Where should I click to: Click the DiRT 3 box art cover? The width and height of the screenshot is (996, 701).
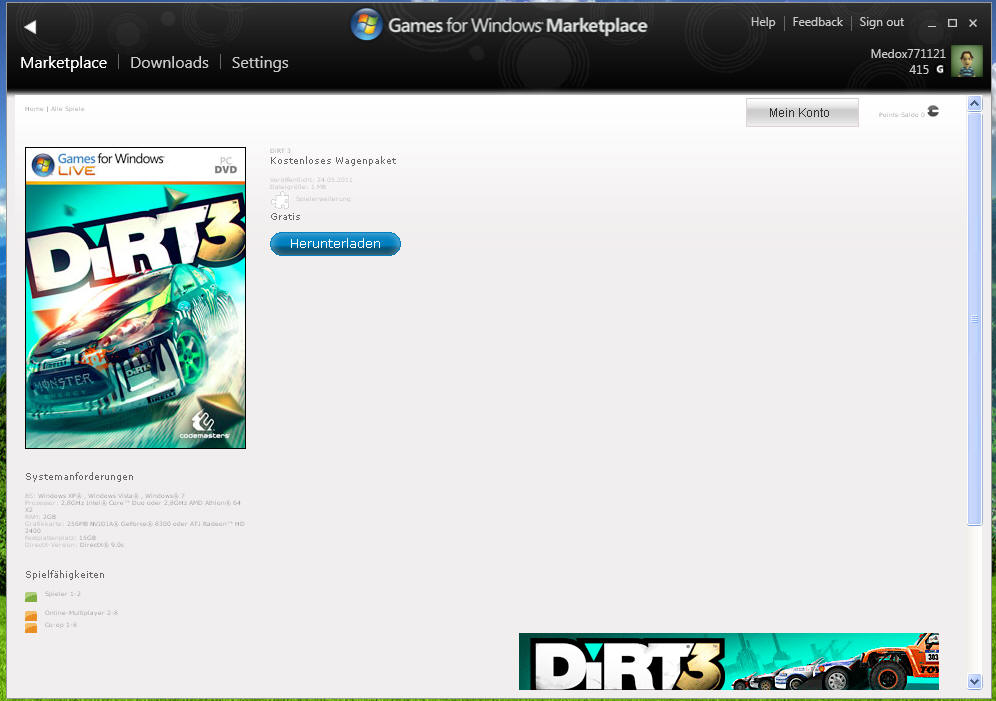coord(135,298)
